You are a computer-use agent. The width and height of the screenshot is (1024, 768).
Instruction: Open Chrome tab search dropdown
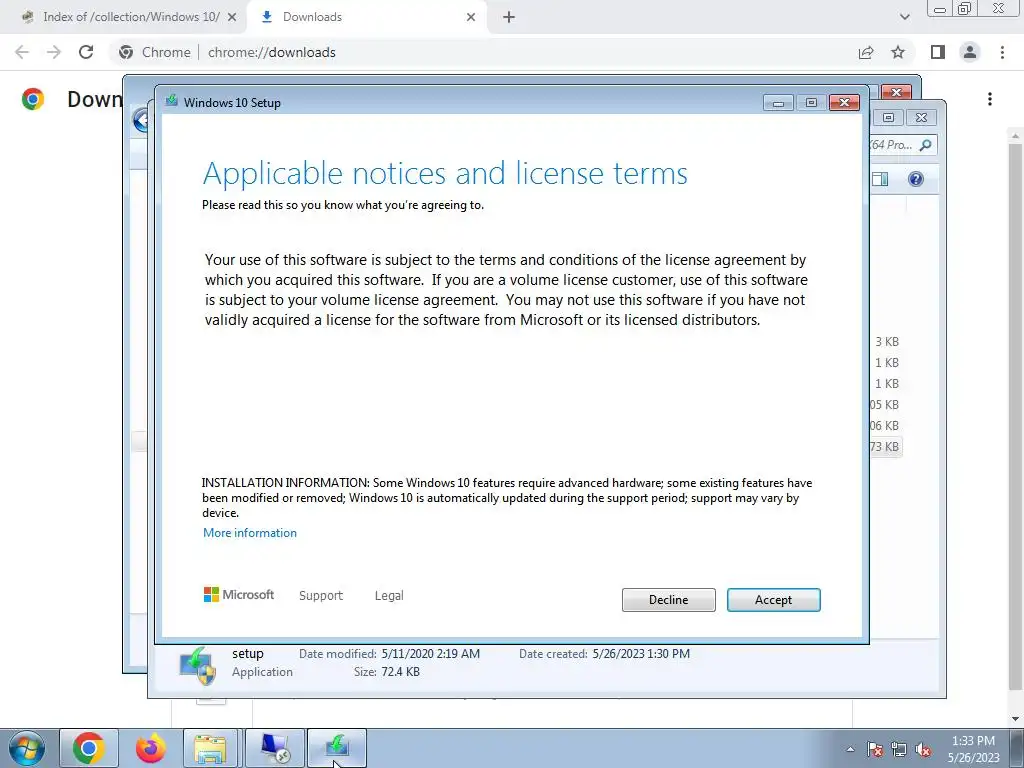coord(904,17)
